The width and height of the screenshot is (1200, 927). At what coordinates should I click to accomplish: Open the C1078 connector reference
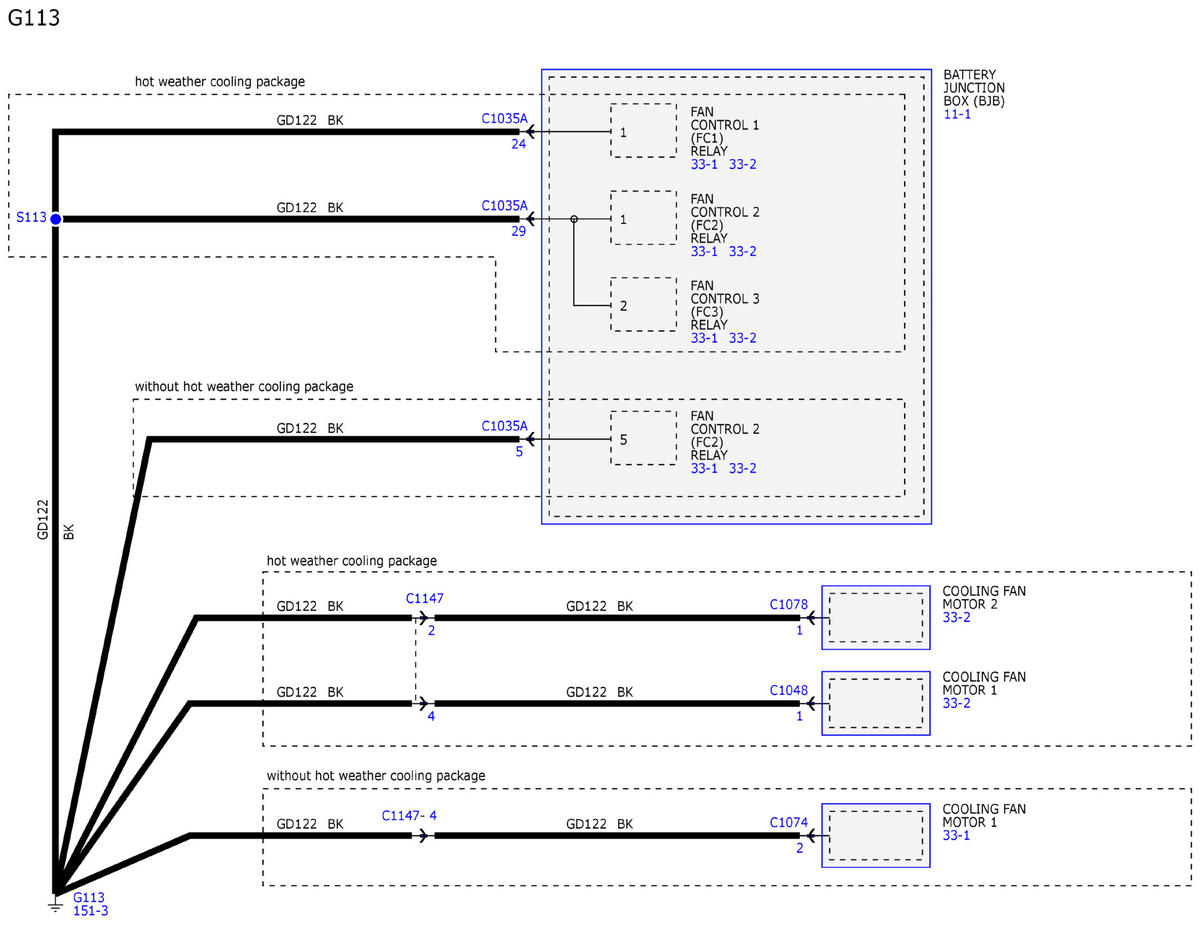(787, 605)
